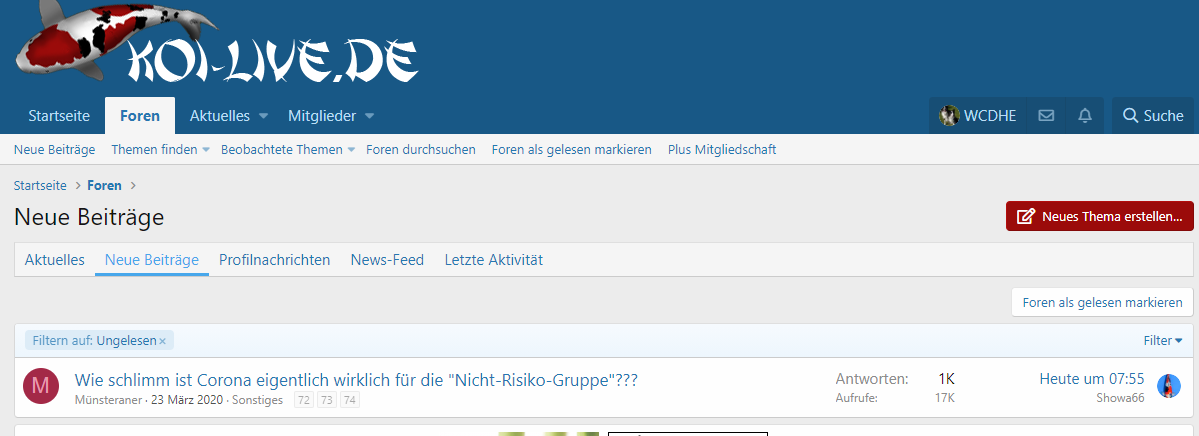Click the Münsteraner author avatar M

point(41,387)
